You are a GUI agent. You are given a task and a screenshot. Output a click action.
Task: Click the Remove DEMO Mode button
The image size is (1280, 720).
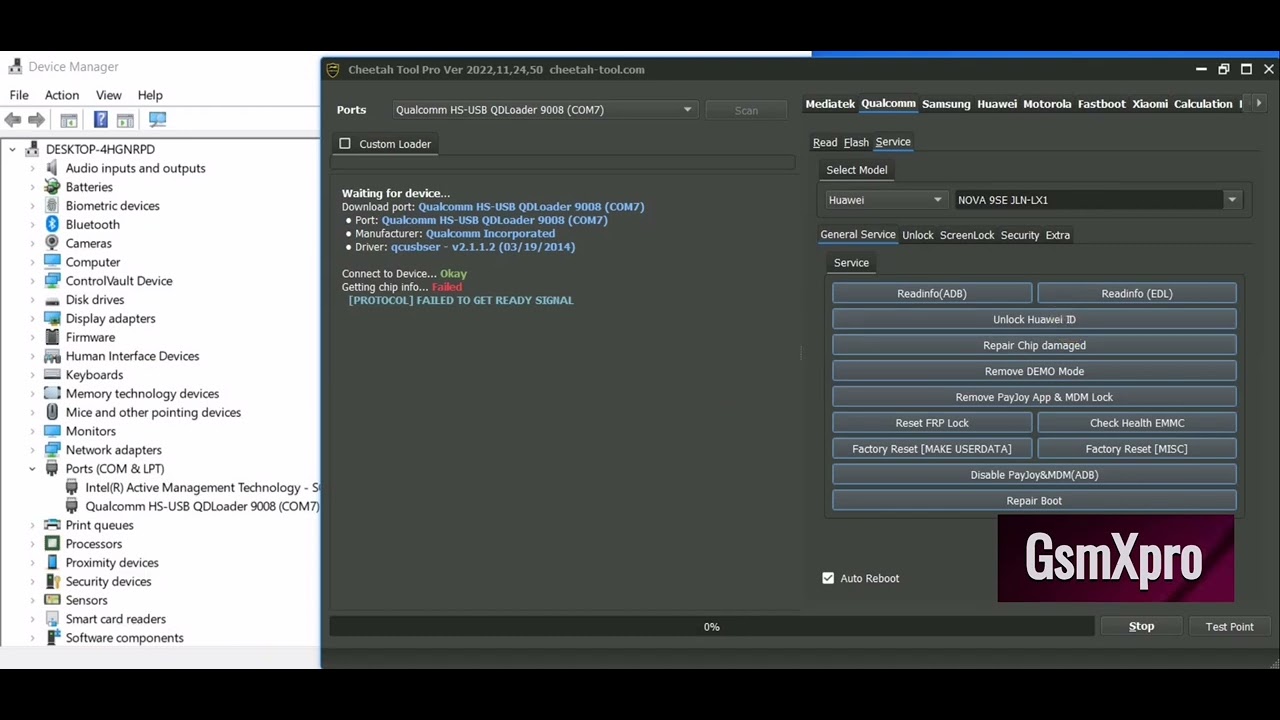[1034, 371]
